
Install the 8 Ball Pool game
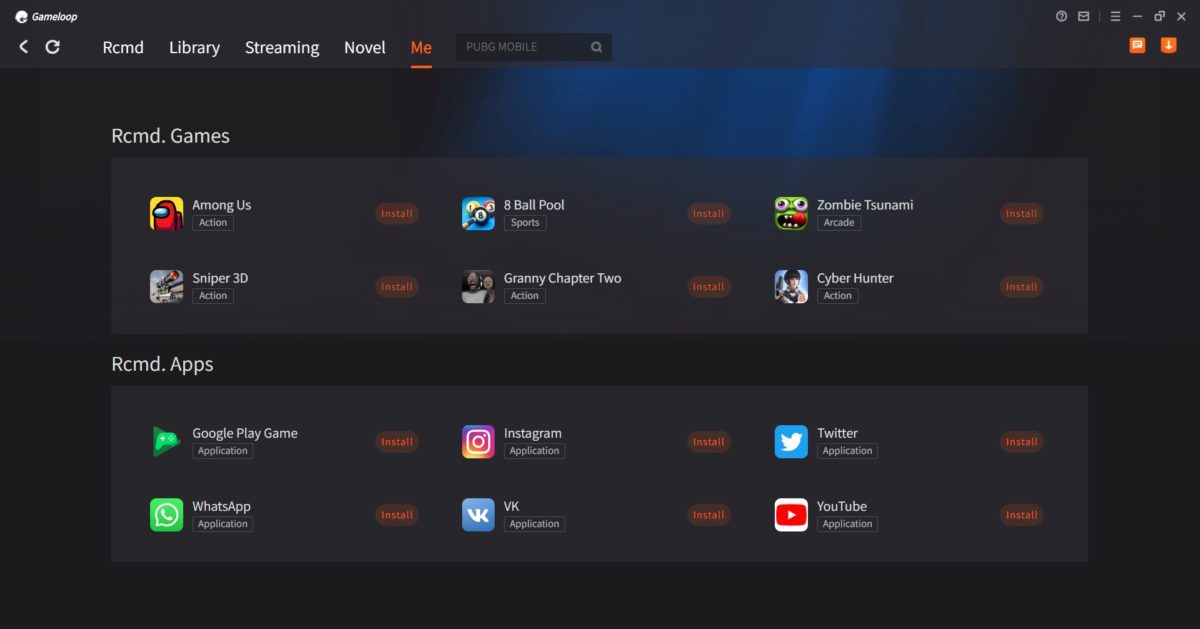708,213
